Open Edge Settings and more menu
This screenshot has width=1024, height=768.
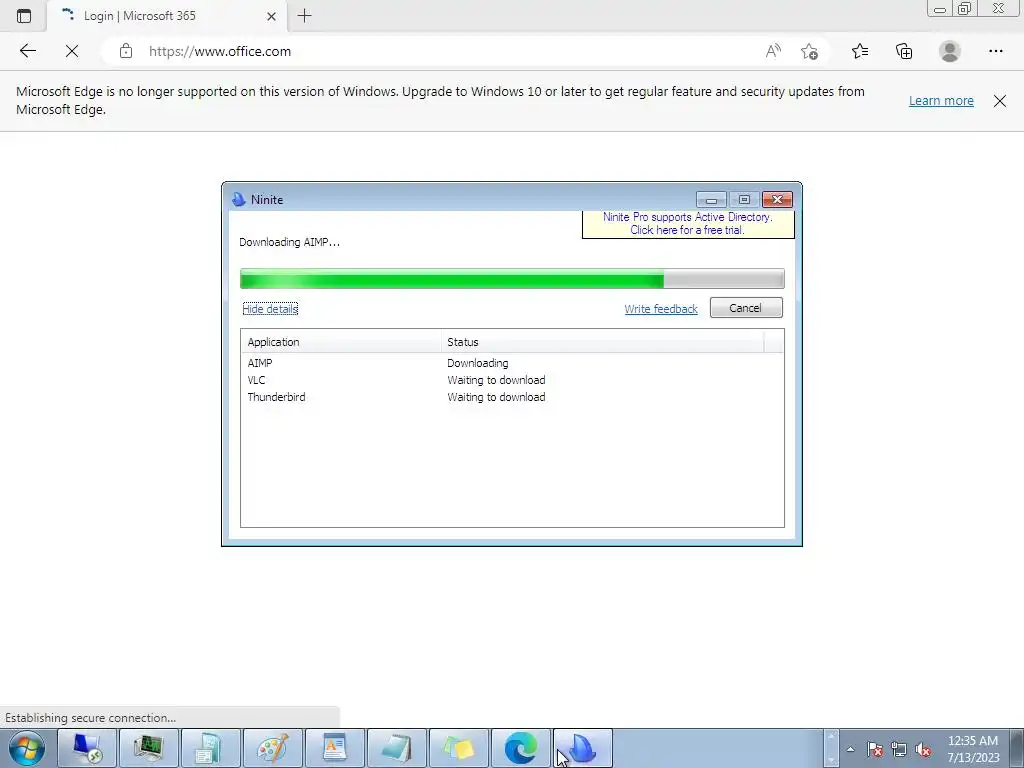[995, 51]
